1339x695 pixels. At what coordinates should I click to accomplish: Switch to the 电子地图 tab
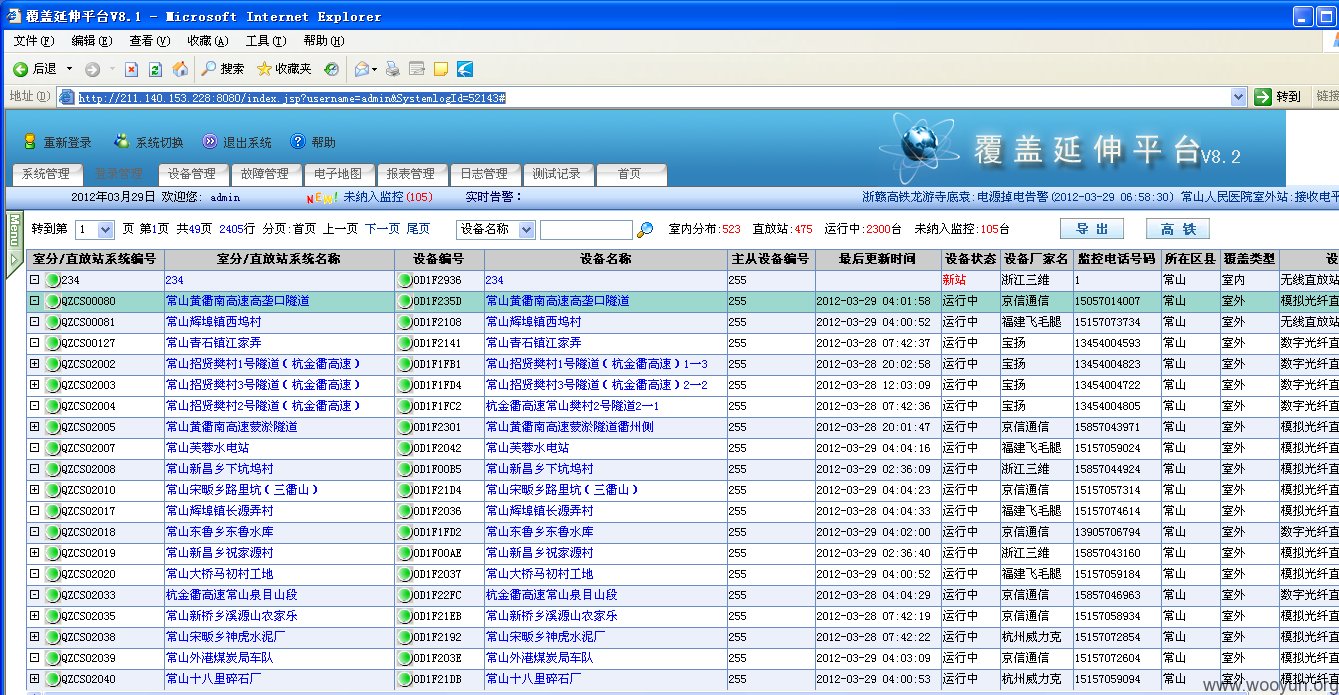click(338, 174)
